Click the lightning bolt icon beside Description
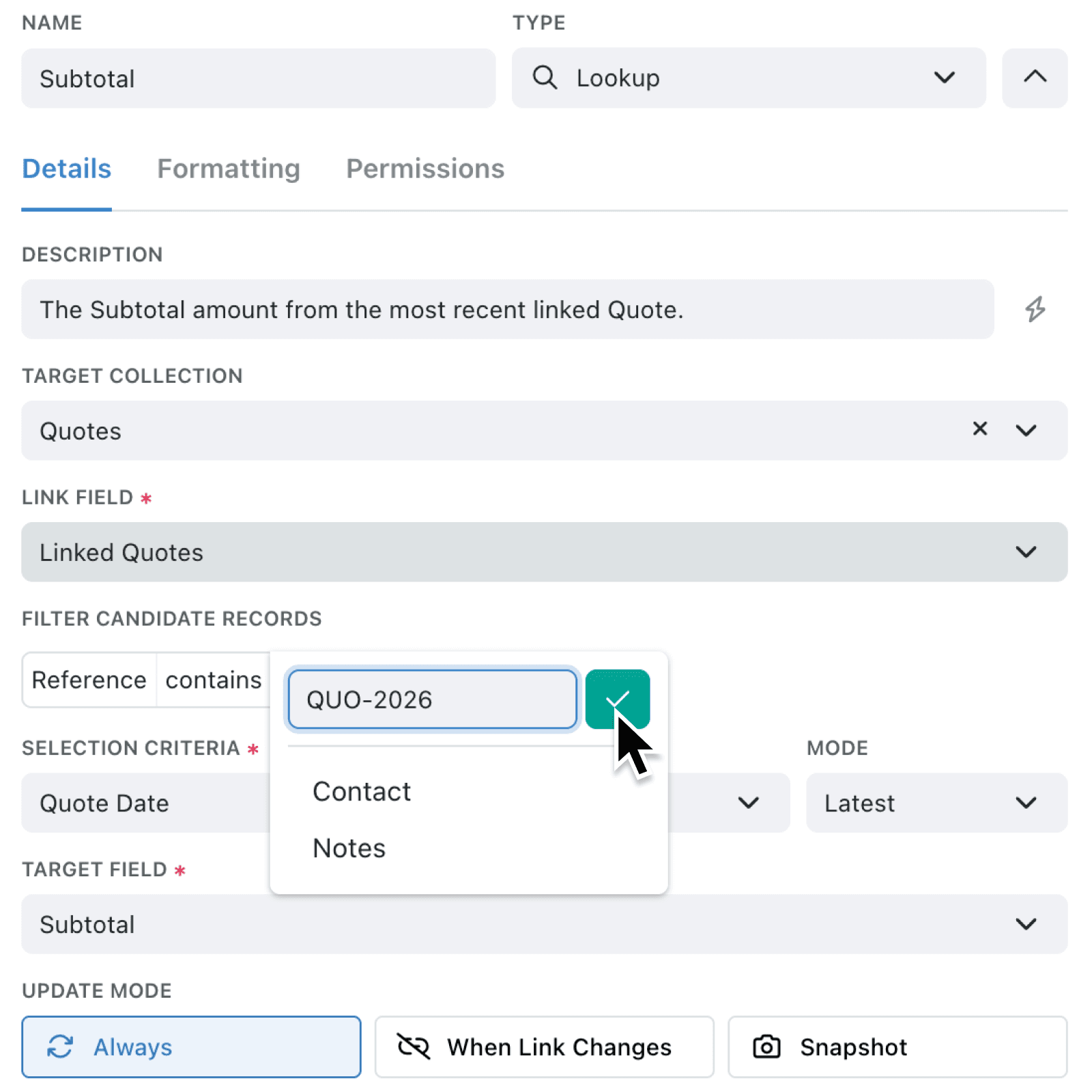 pos(1035,309)
